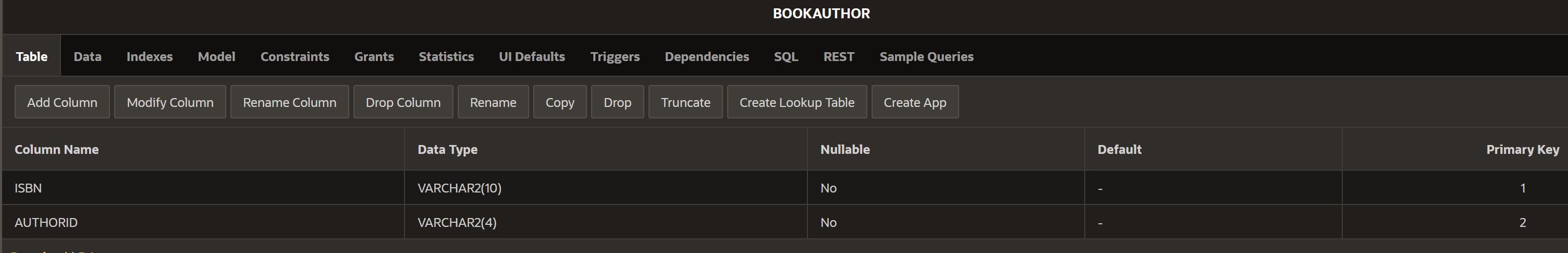Open the Sample Queries tab
Screen dimensions: 1568x253
[926, 56]
